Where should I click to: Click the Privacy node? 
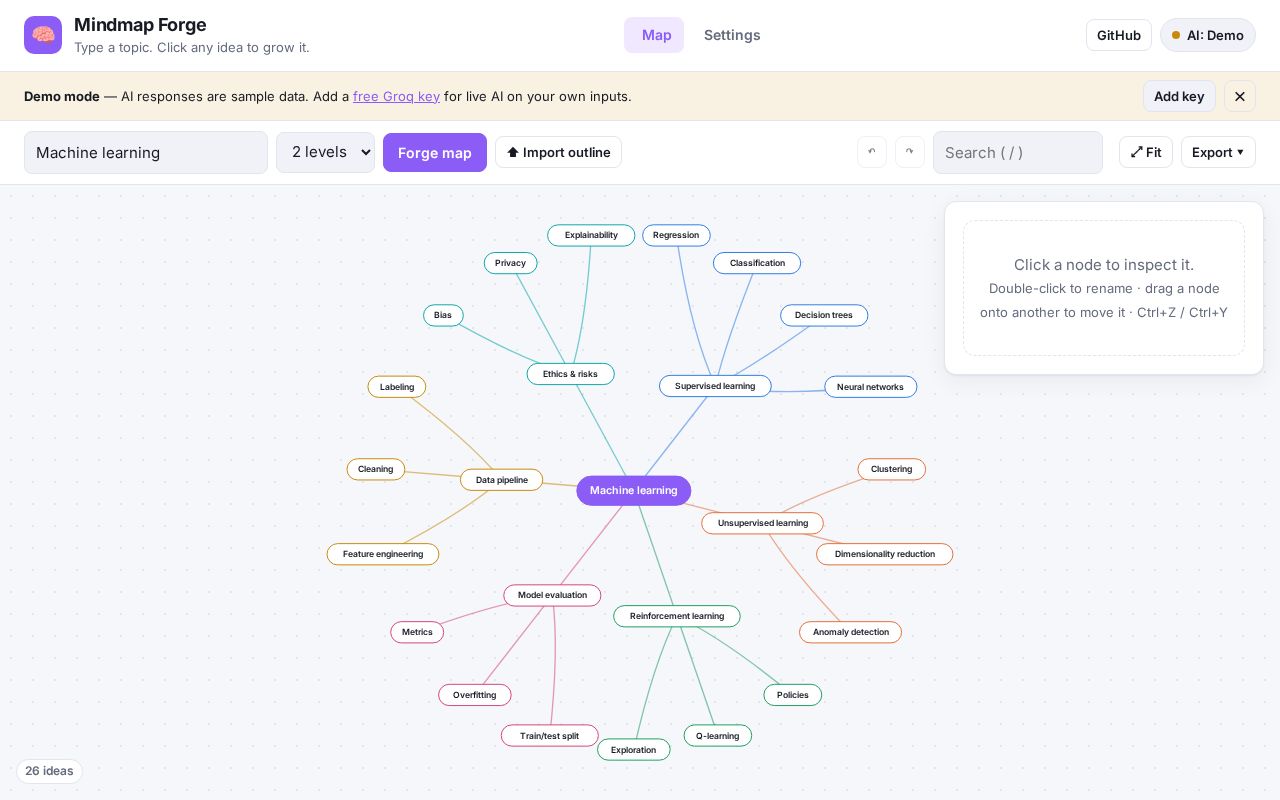[510, 263]
